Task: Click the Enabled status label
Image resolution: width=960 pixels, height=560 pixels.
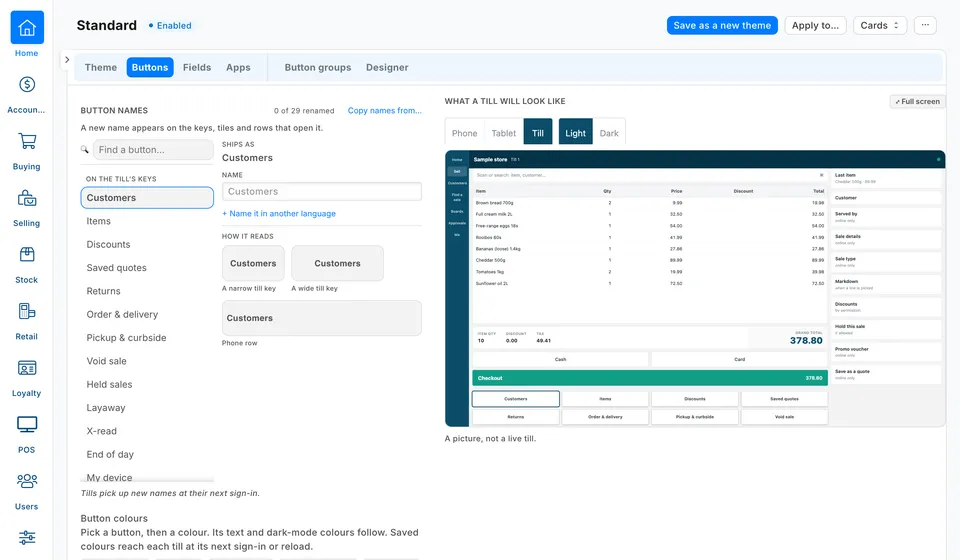Action: (x=170, y=26)
